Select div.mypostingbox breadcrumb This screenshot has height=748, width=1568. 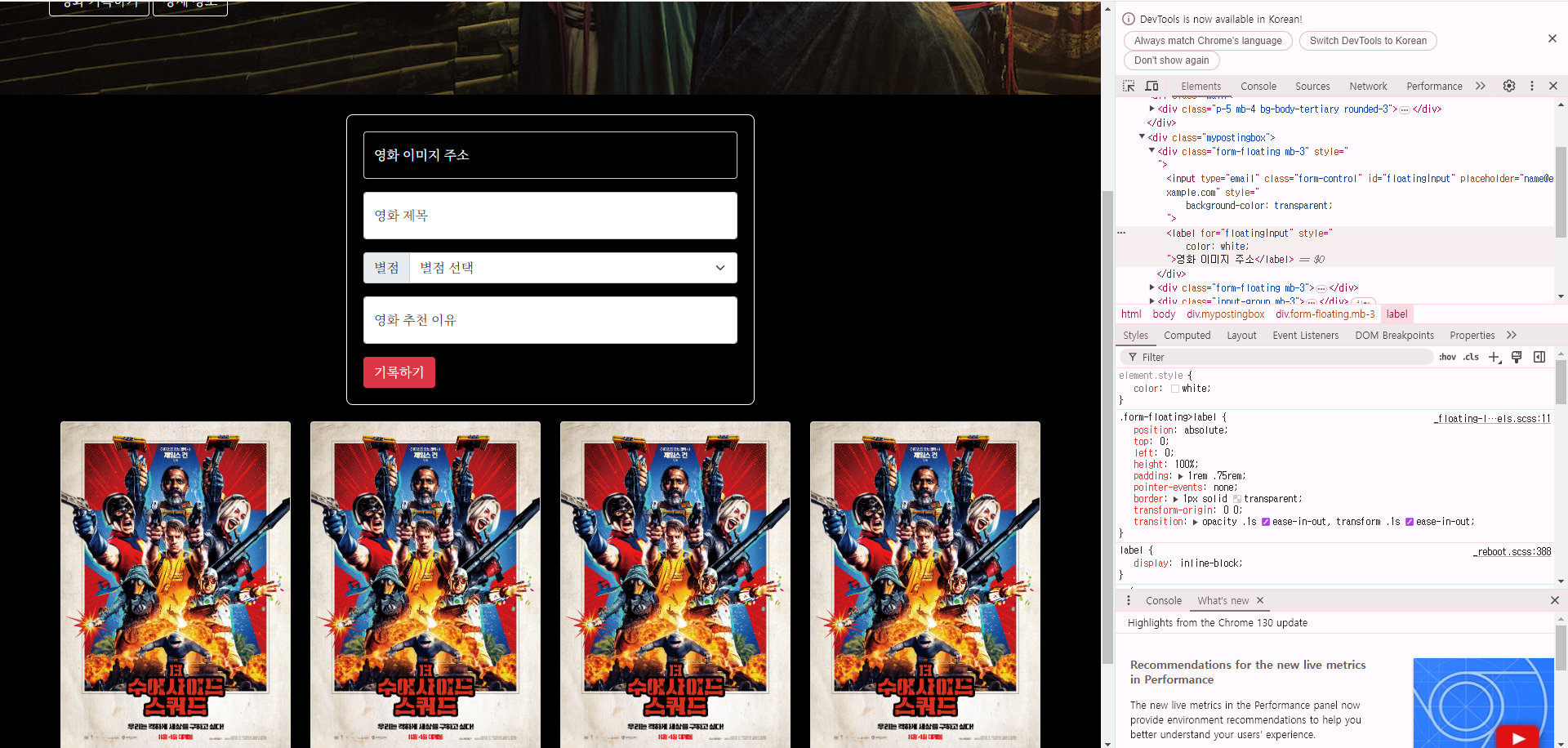(1225, 314)
